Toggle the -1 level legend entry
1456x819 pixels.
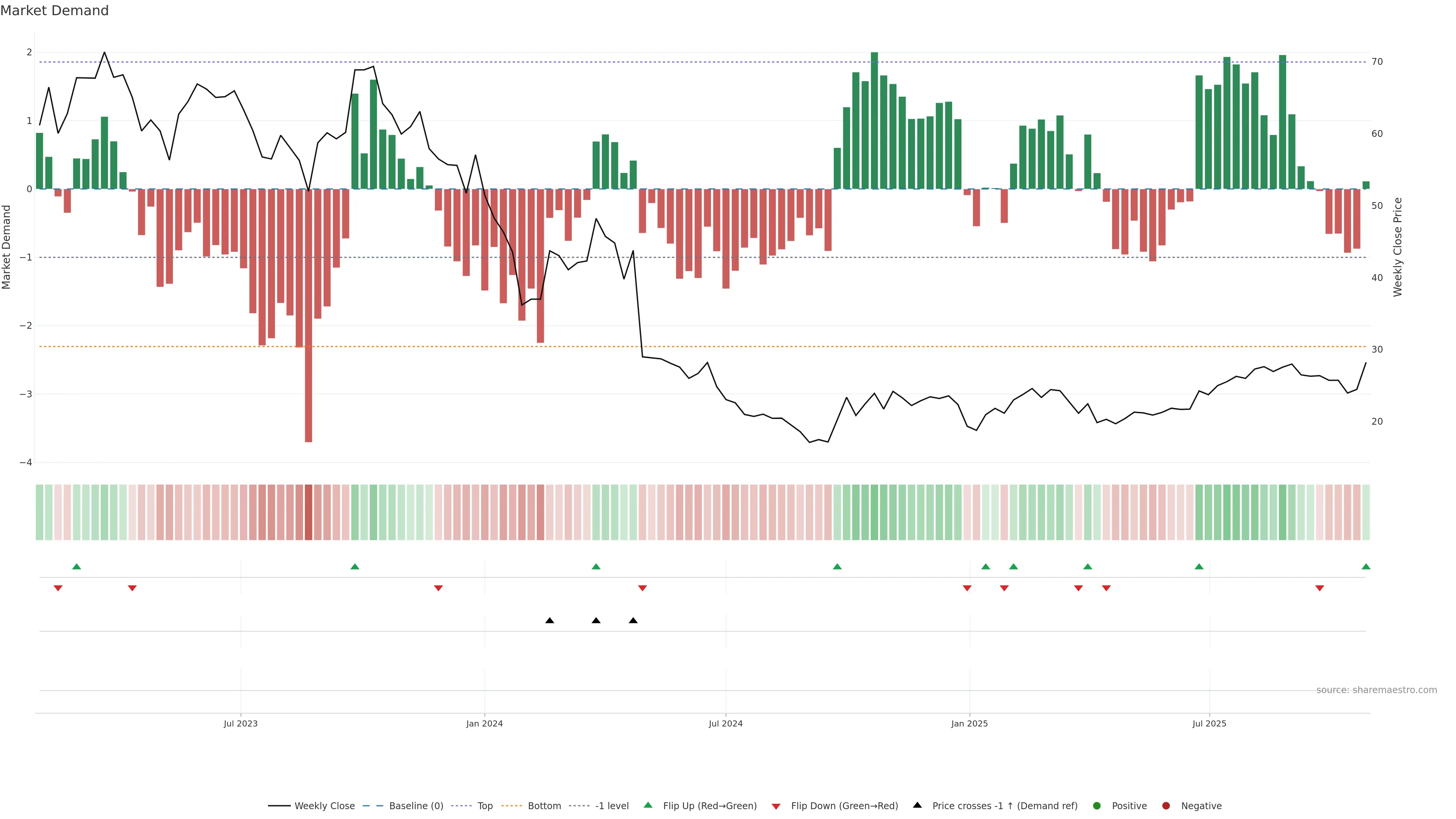pos(612,805)
